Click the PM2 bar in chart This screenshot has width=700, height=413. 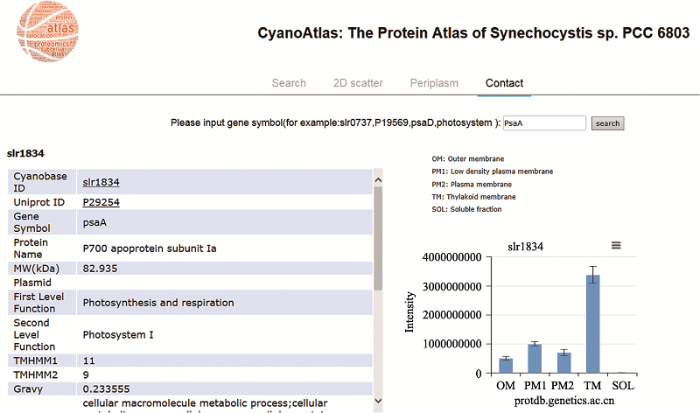click(x=564, y=361)
